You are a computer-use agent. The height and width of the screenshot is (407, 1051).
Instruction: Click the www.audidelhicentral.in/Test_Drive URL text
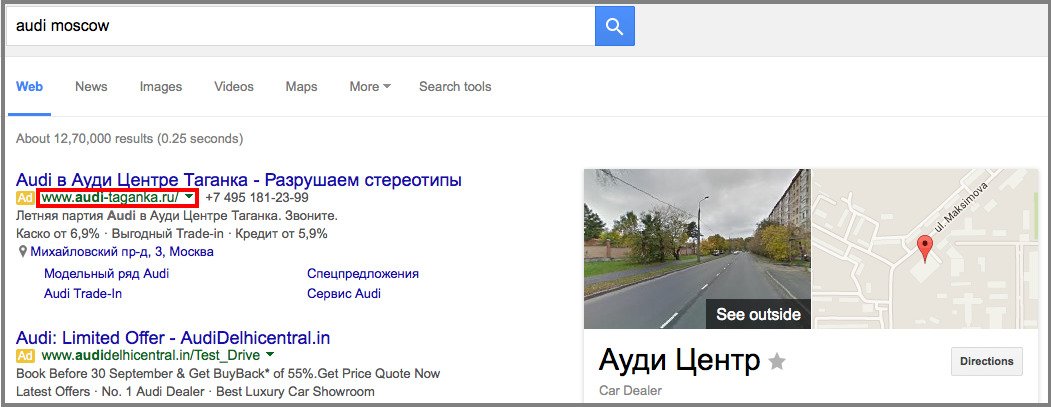pos(151,355)
